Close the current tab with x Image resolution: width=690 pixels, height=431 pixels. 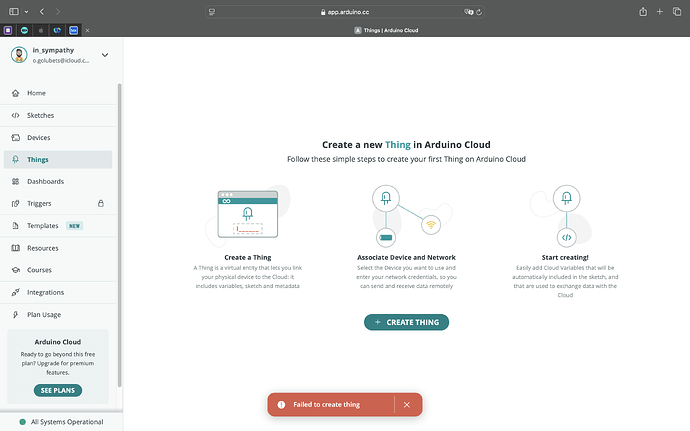point(87,30)
